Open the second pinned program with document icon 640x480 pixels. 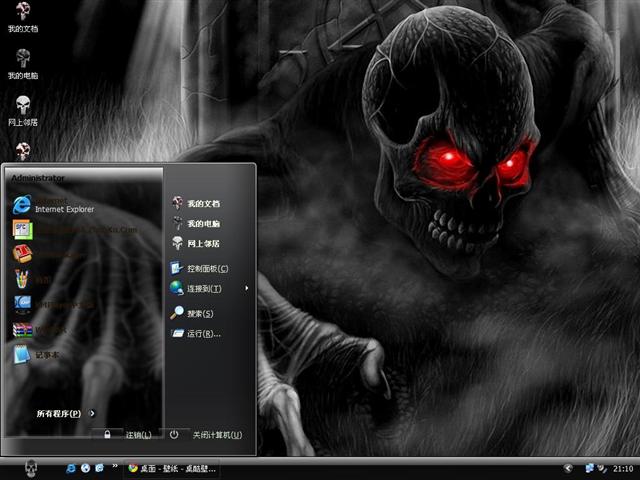22,229
